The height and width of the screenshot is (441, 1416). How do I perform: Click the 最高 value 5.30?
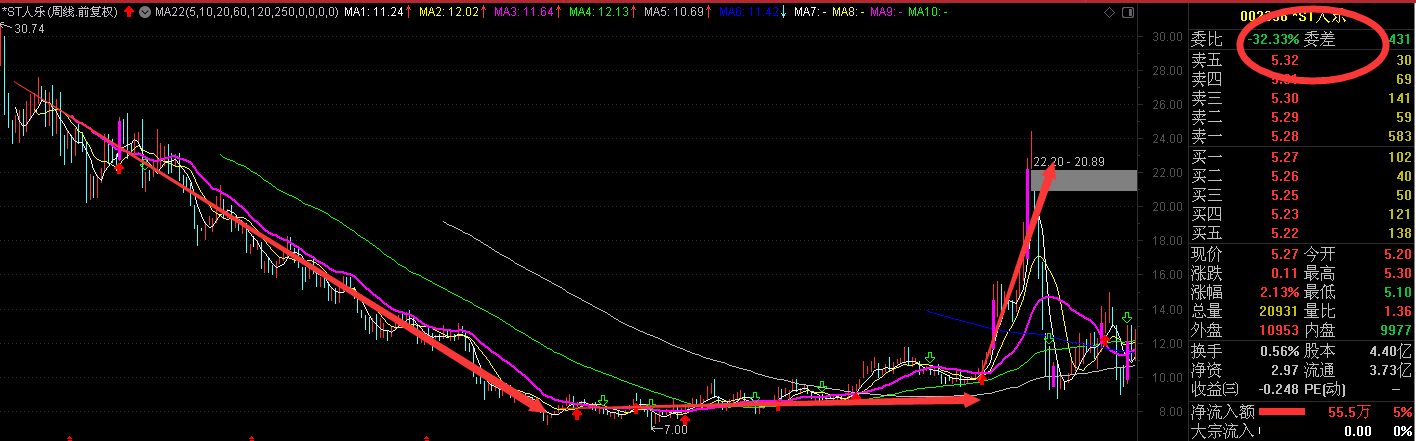(x=1396, y=272)
